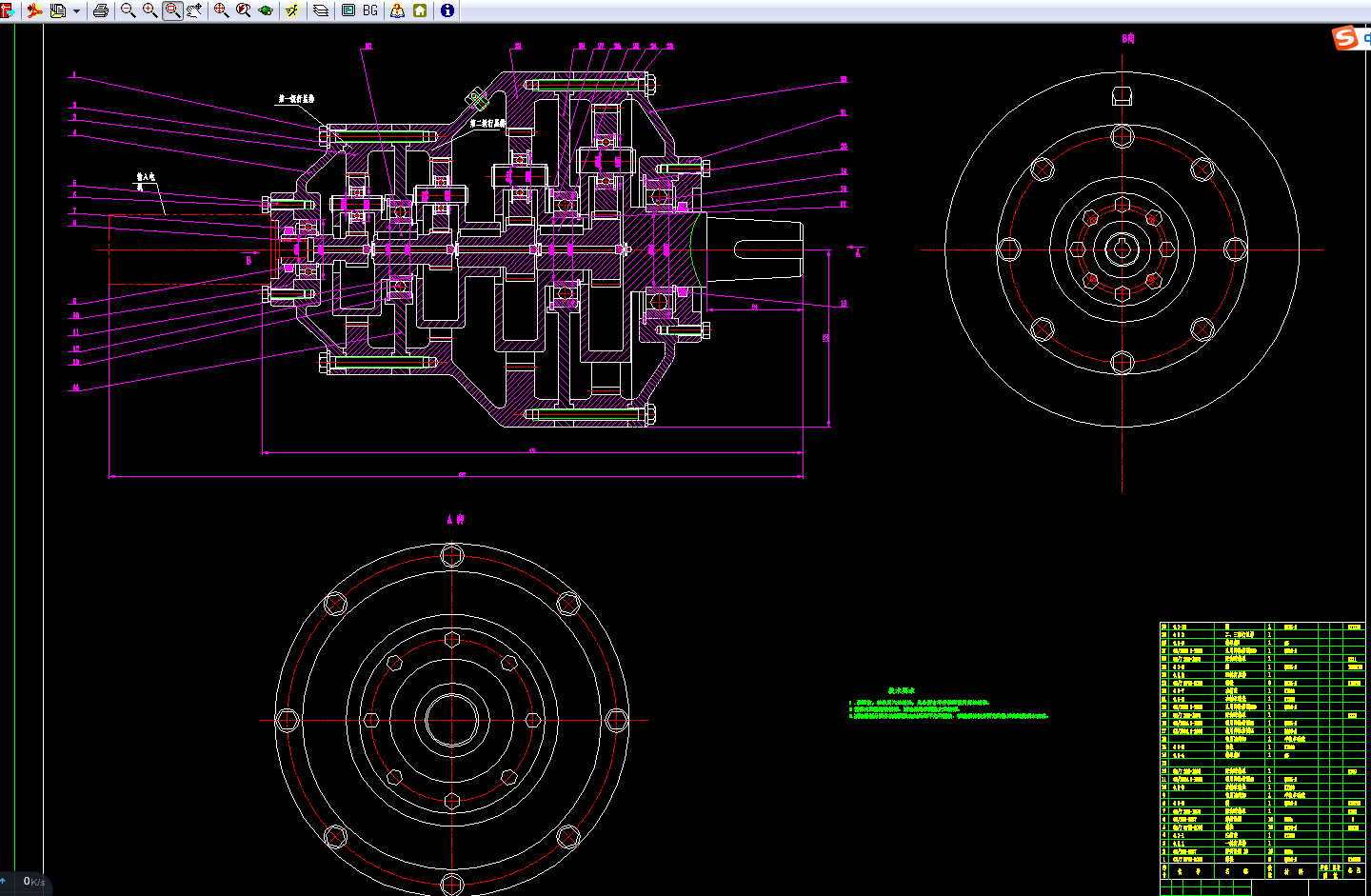Image resolution: width=1371 pixels, height=896 pixels.
Task: Select the zoom in magnifier tool
Action: [150, 10]
